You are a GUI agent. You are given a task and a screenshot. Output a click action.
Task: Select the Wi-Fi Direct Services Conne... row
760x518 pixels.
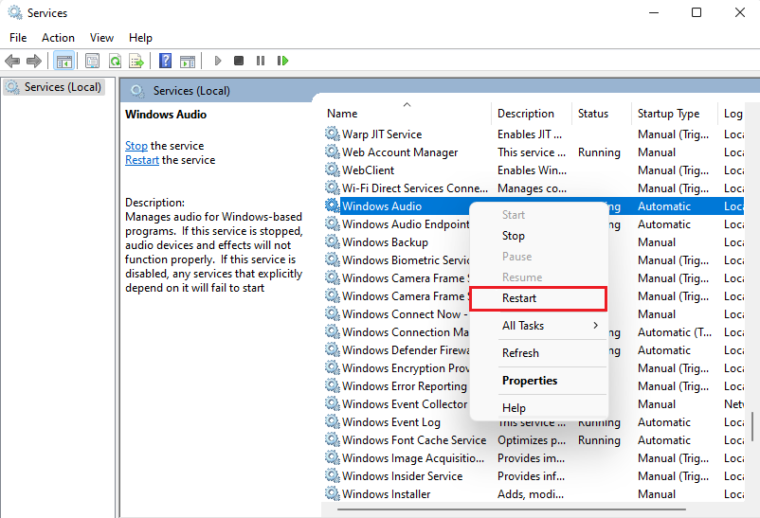[533, 188]
